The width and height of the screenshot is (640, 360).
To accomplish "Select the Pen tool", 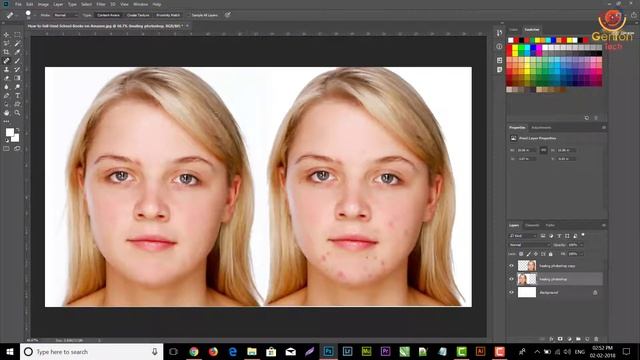I will pyautogui.click(x=6, y=96).
